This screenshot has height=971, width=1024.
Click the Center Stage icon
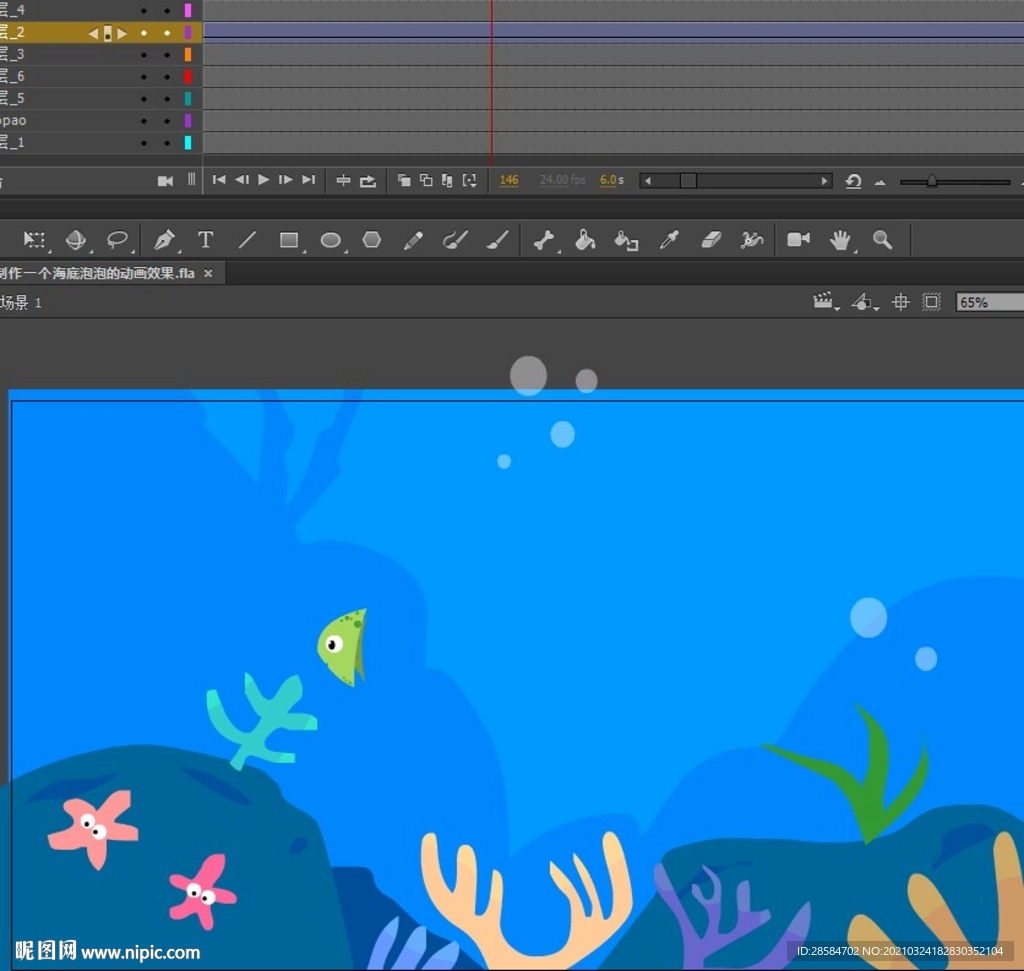pos(901,302)
